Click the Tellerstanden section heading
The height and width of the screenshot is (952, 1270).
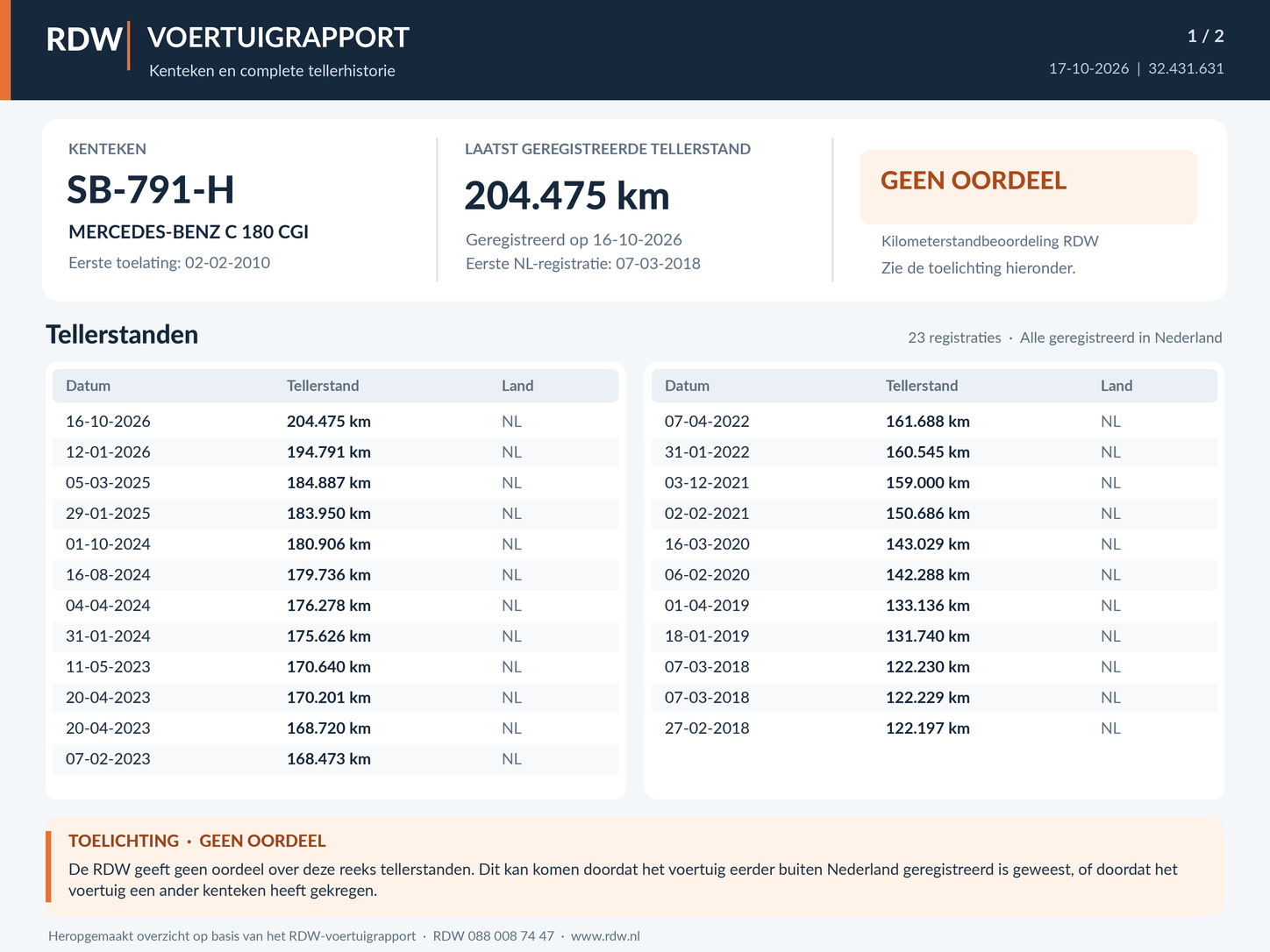(x=122, y=335)
